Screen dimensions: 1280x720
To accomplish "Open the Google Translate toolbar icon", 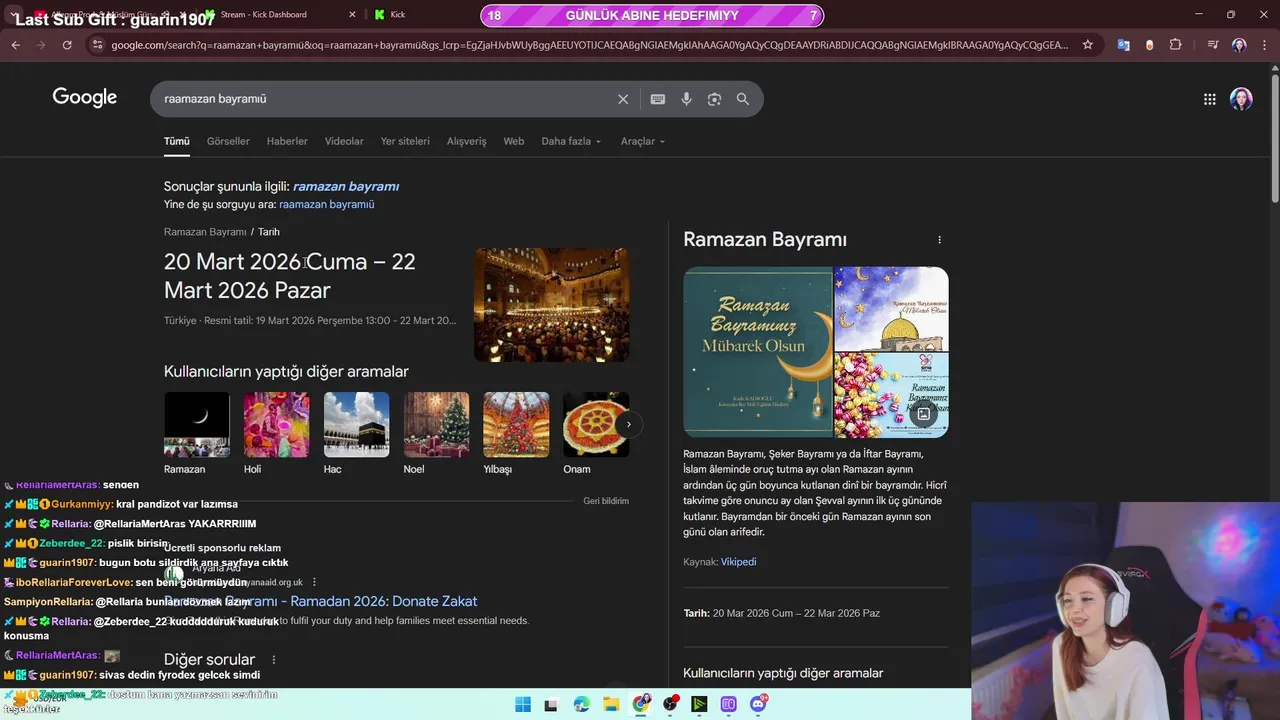I will [x=1124, y=45].
